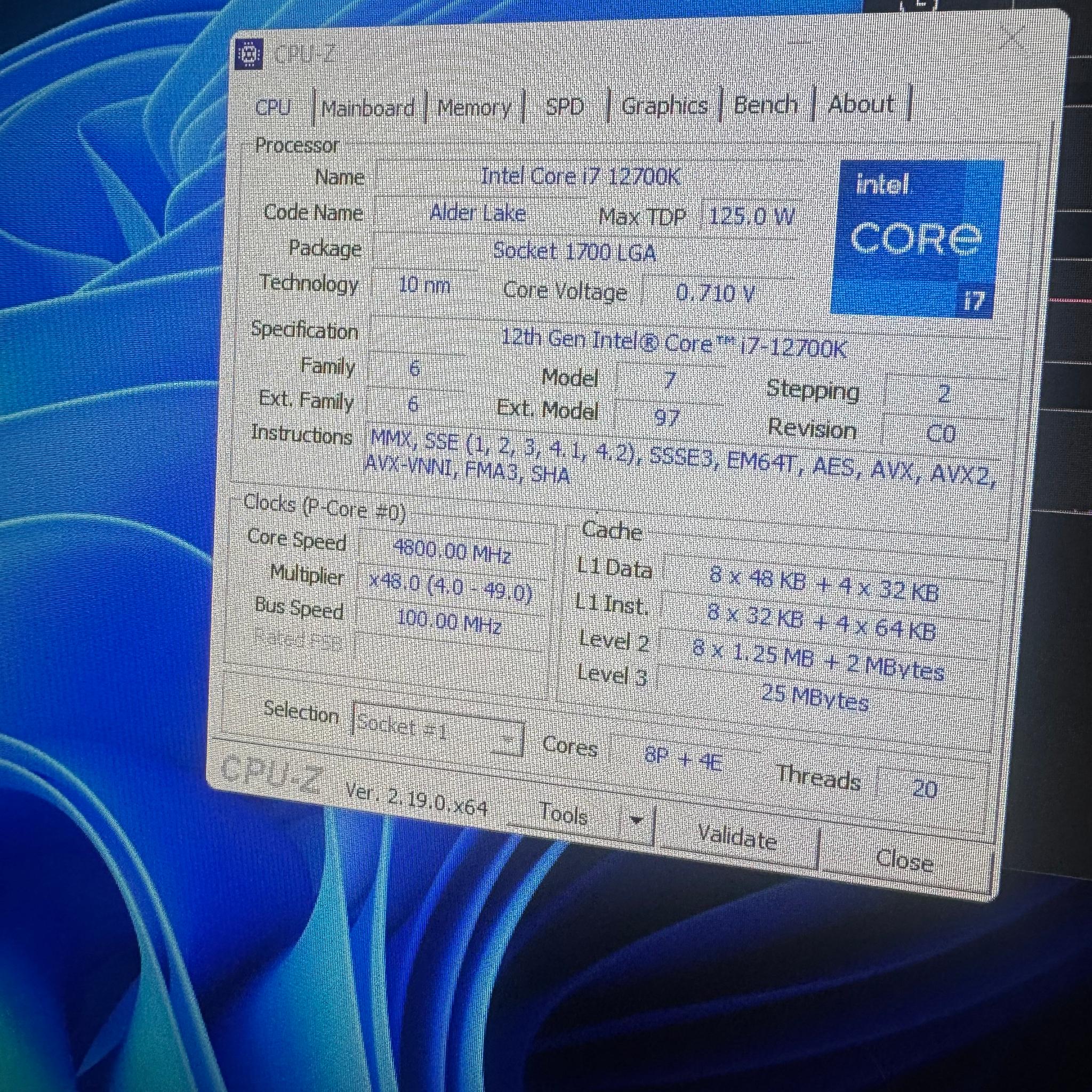Click the Bus Speed value 100.00 MHz
This screenshot has height=1092, width=1092.
coord(449,622)
